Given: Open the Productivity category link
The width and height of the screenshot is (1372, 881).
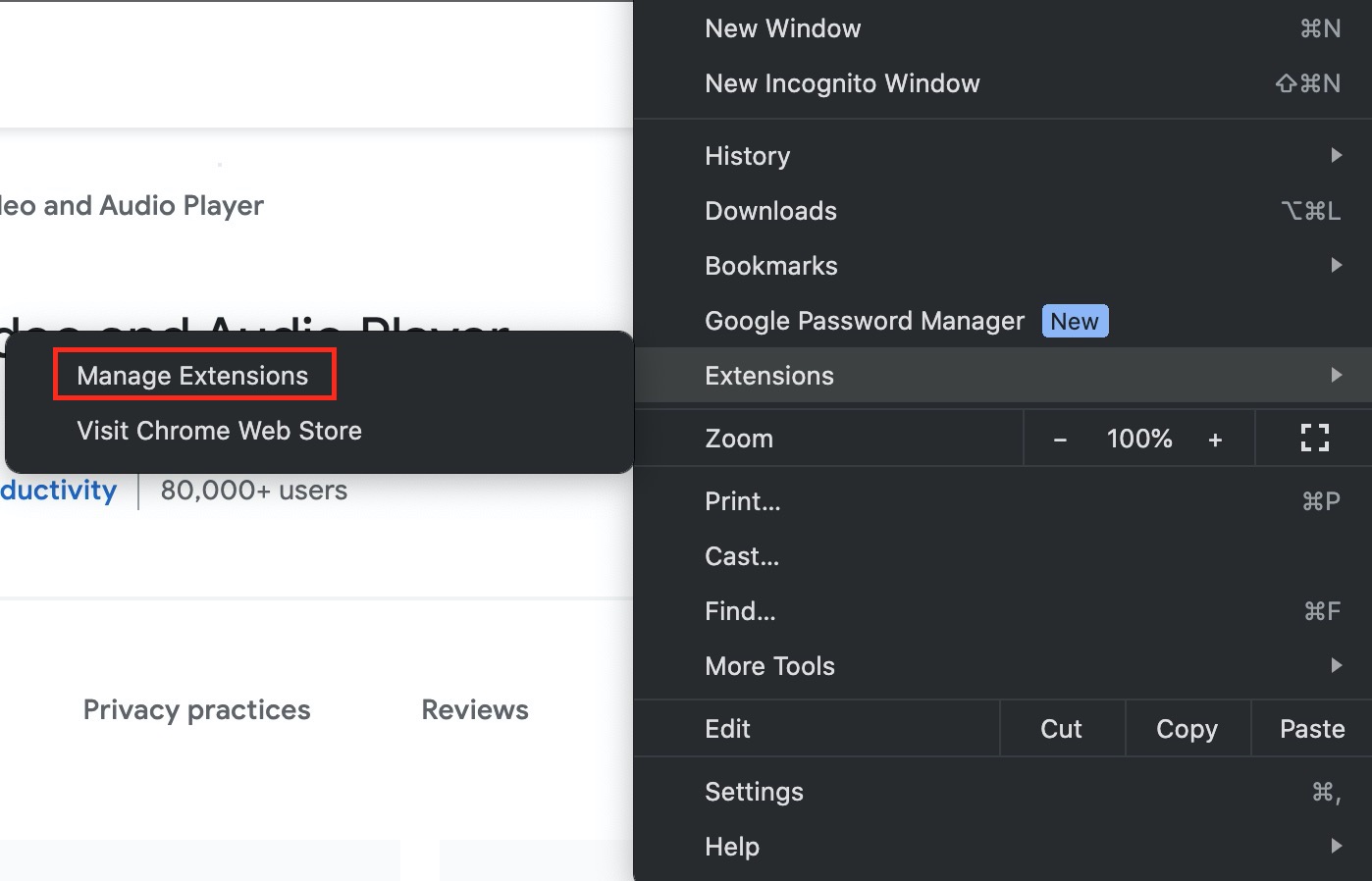Looking at the screenshot, I should [58, 490].
